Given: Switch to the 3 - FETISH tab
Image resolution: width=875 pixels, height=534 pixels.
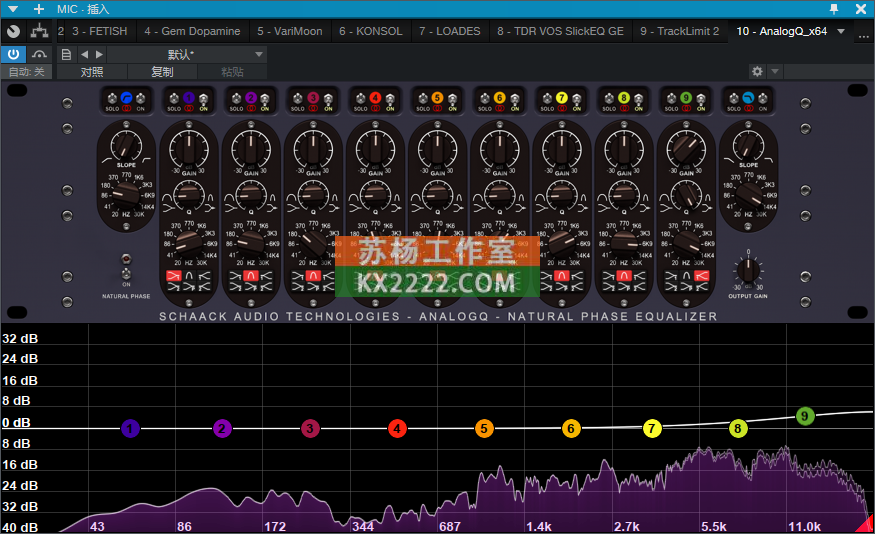Looking at the screenshot, I should (x=99, y=31).
